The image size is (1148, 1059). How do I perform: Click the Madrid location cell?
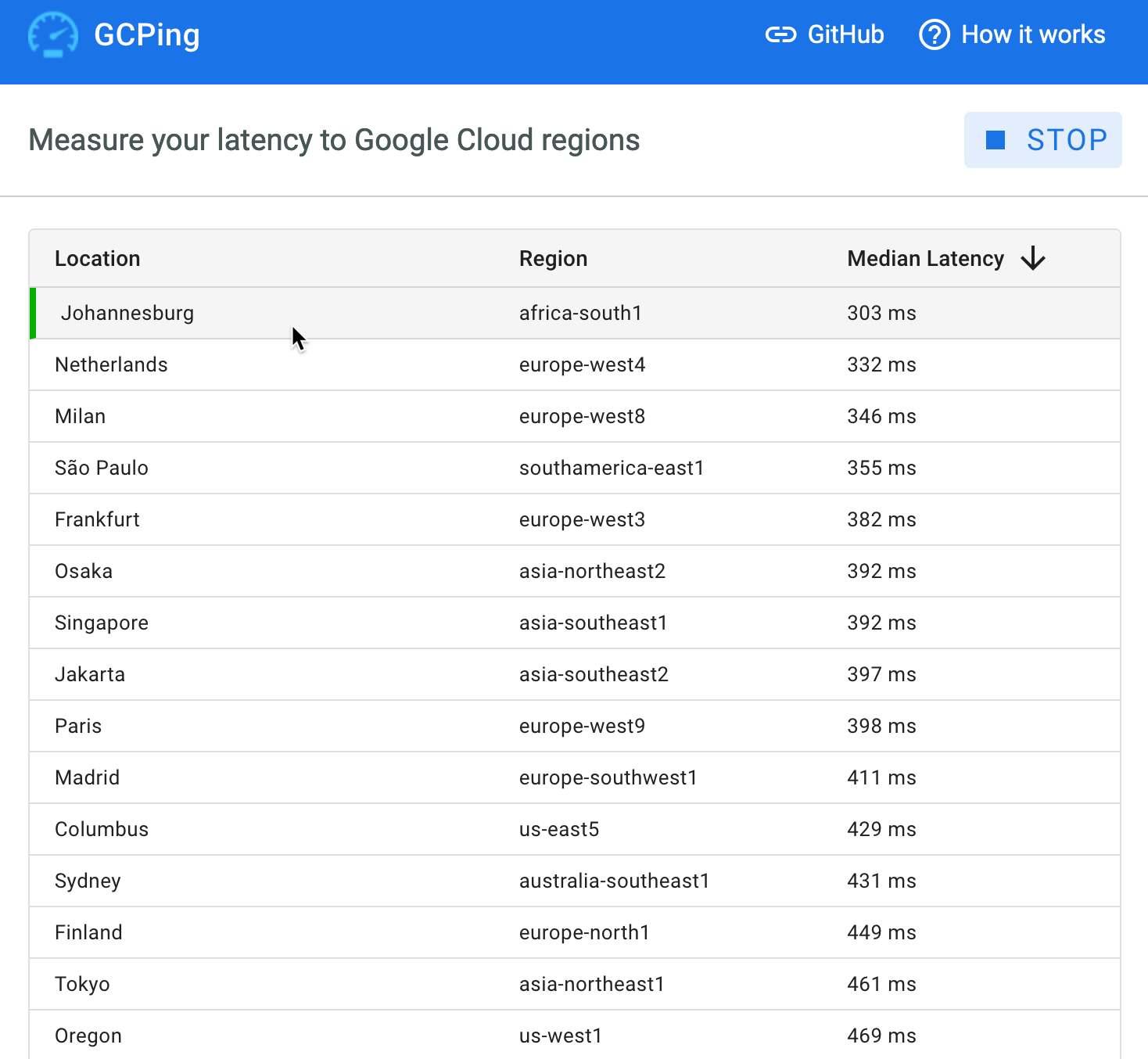[87, 777]
